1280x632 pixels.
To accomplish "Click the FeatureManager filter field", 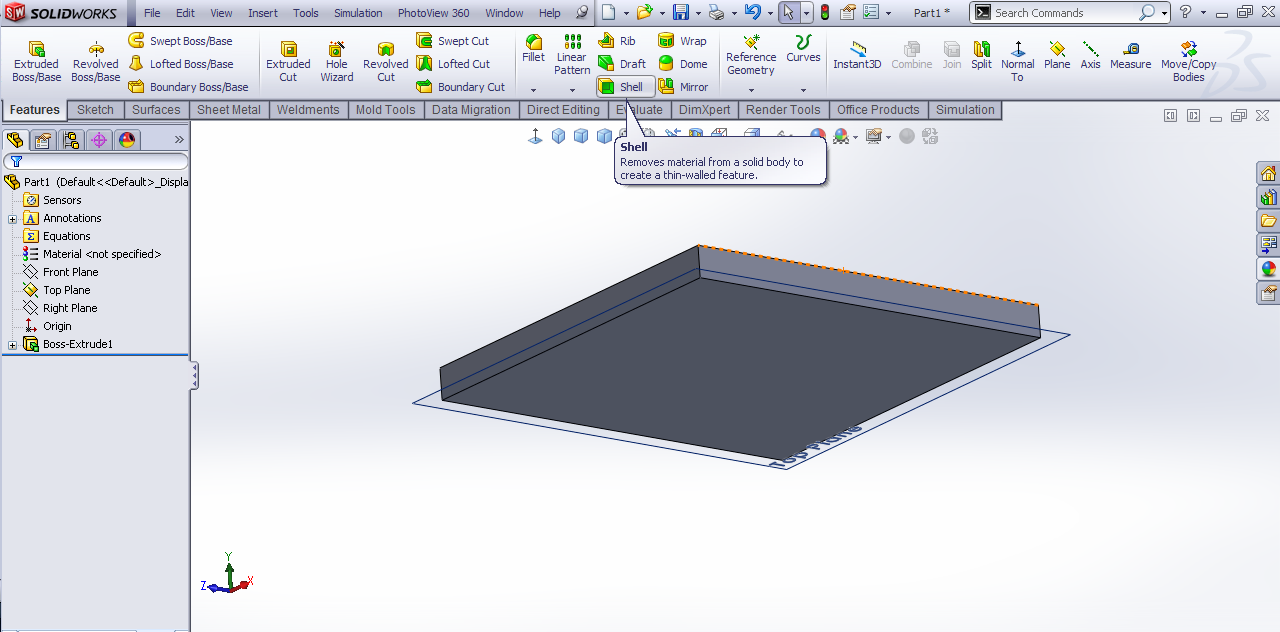I will click(x=95, y=161).
